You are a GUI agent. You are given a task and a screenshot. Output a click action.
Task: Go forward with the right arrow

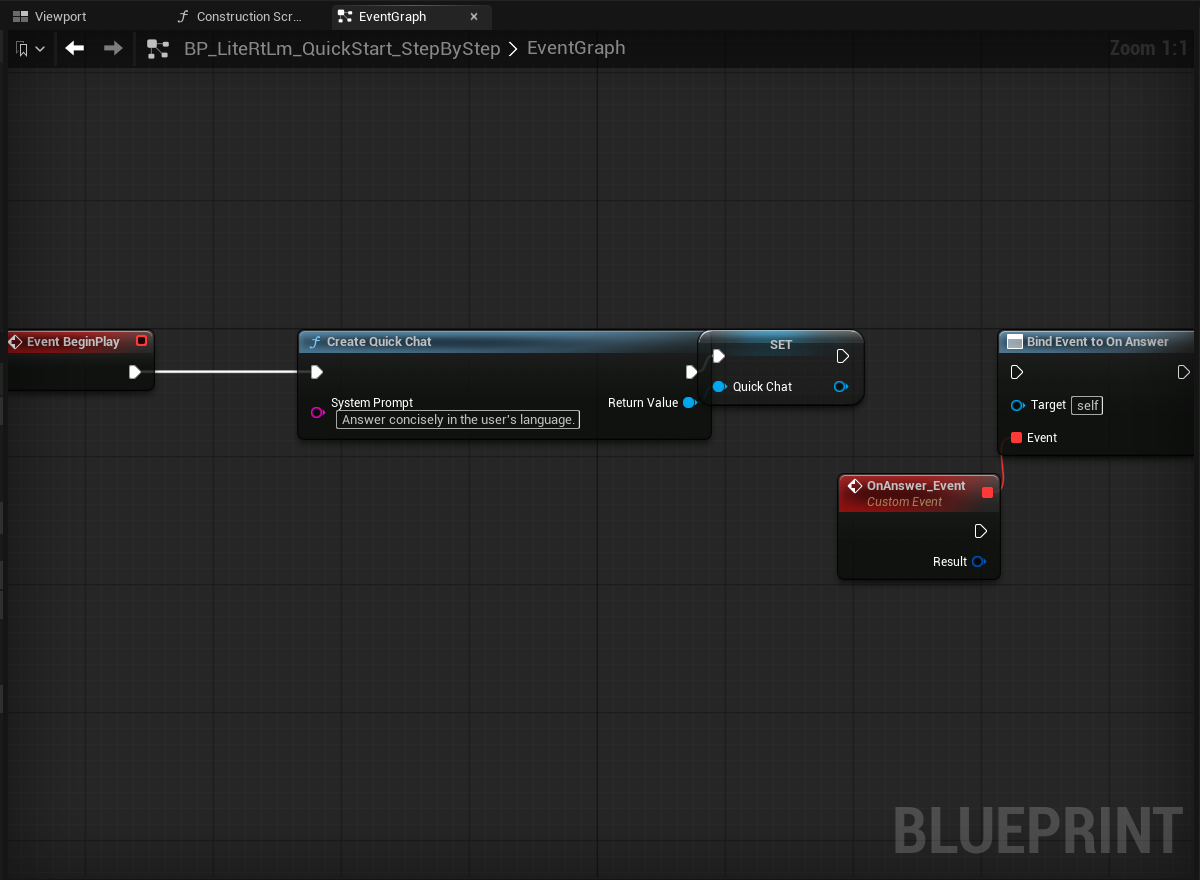[113, 48]
